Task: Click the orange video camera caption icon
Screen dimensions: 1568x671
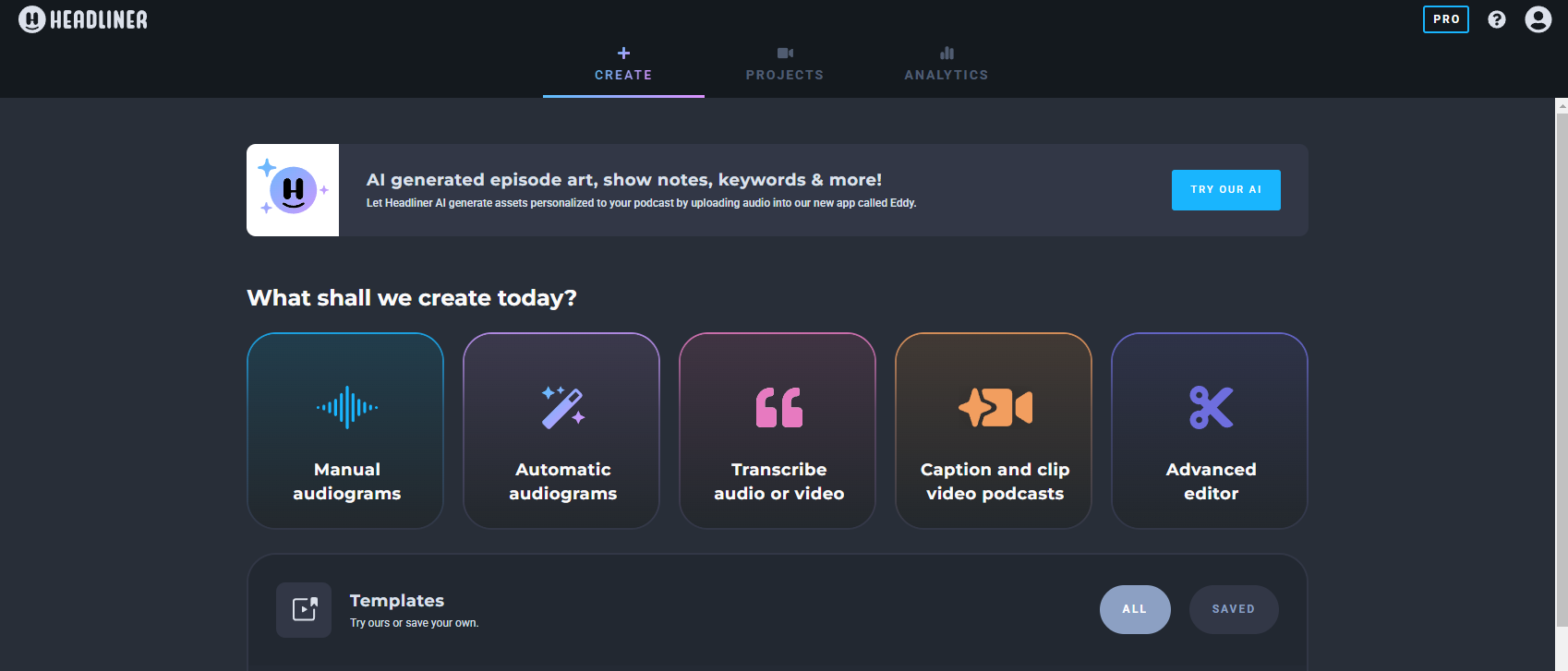Action: [995, 407]
